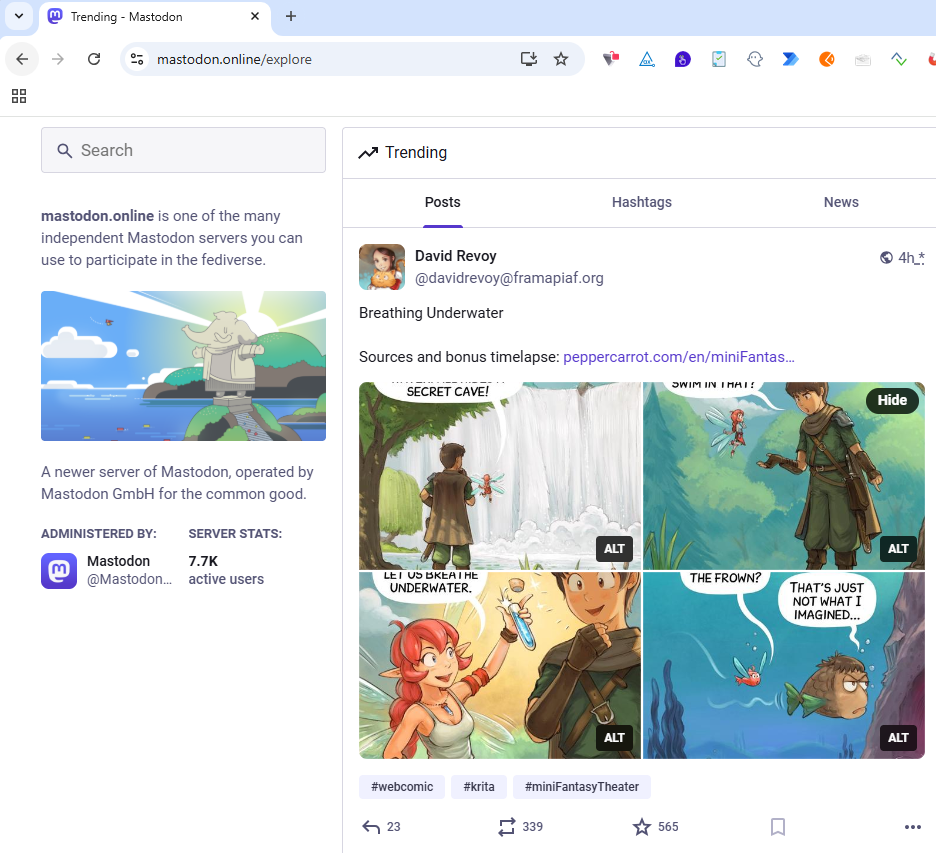Open David Revoy's avatar
This screenshot has width=936, height=853.
[x=382, y=267]
